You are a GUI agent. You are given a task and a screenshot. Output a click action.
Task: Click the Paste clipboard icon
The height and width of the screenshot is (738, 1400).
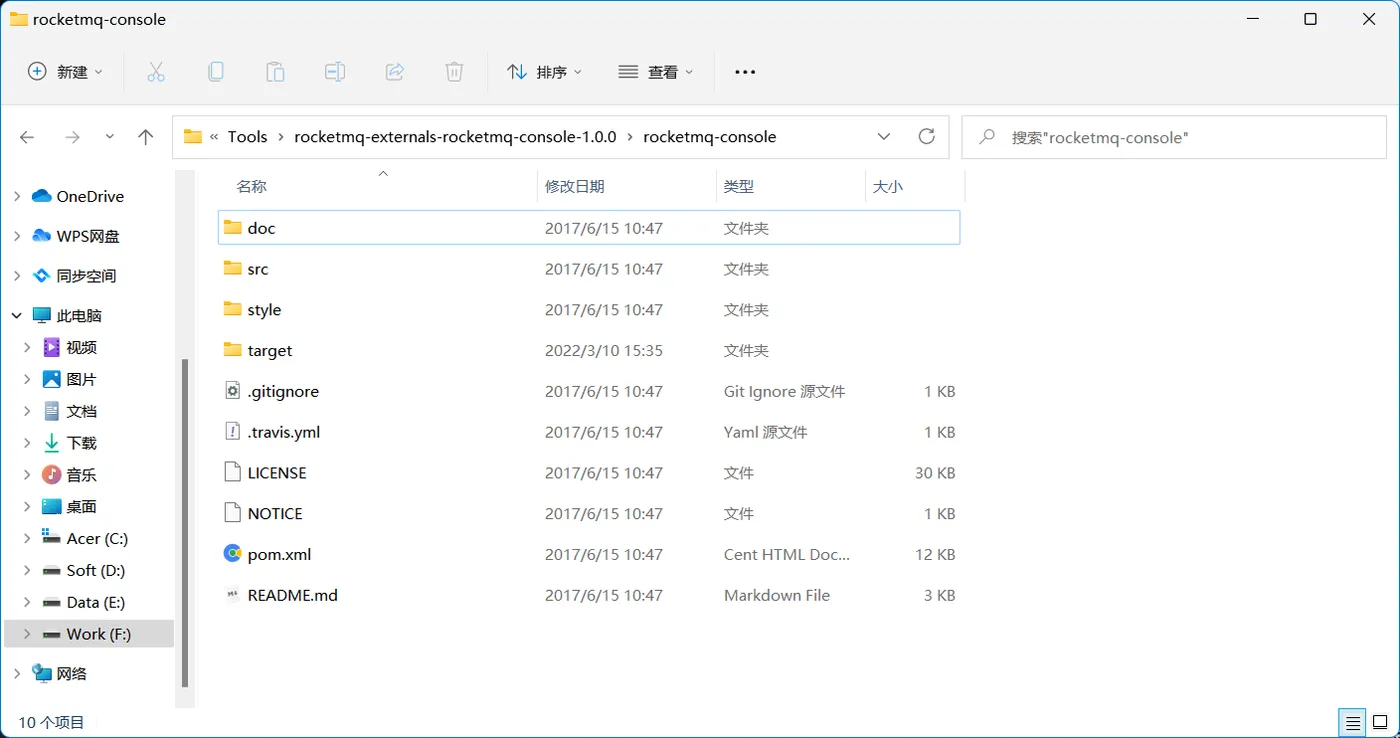coord(275,72)
